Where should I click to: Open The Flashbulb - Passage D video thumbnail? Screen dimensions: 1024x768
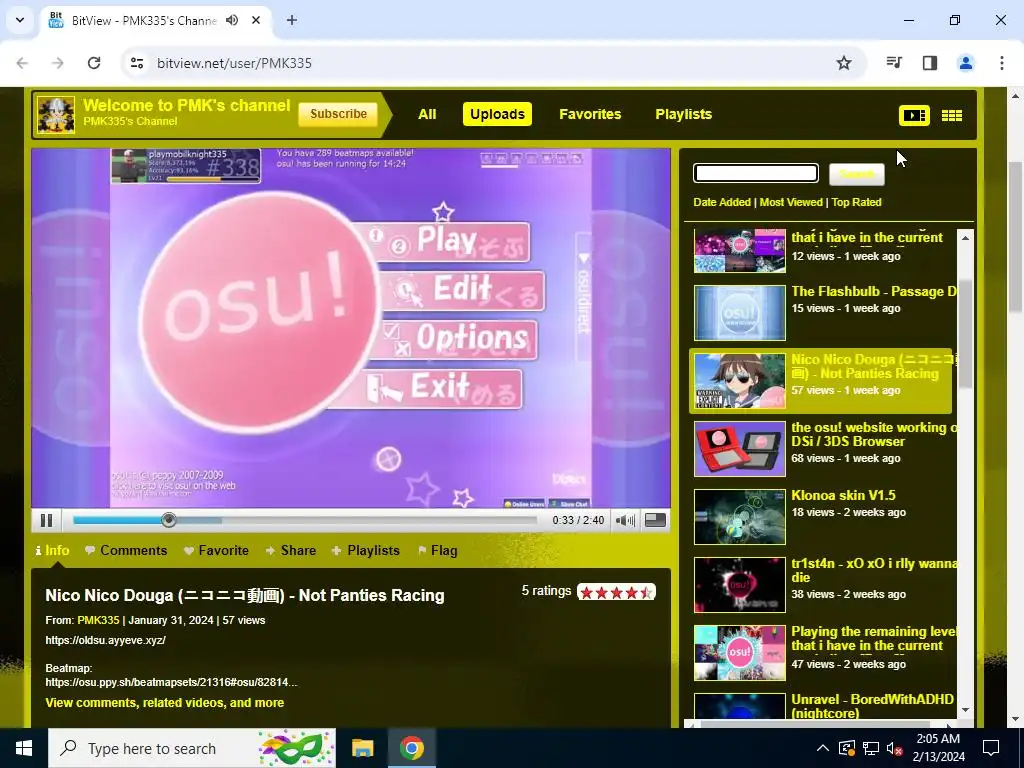point(739,313)
